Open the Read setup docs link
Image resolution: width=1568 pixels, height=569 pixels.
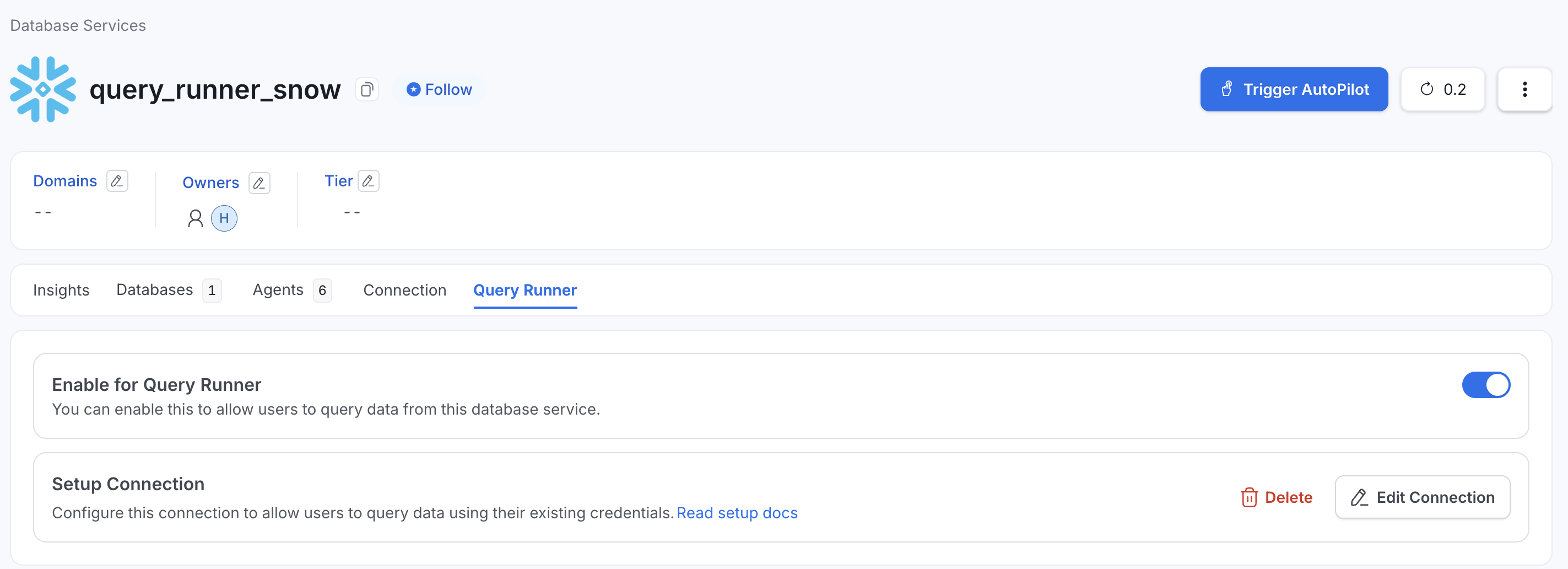click(737, 513)
